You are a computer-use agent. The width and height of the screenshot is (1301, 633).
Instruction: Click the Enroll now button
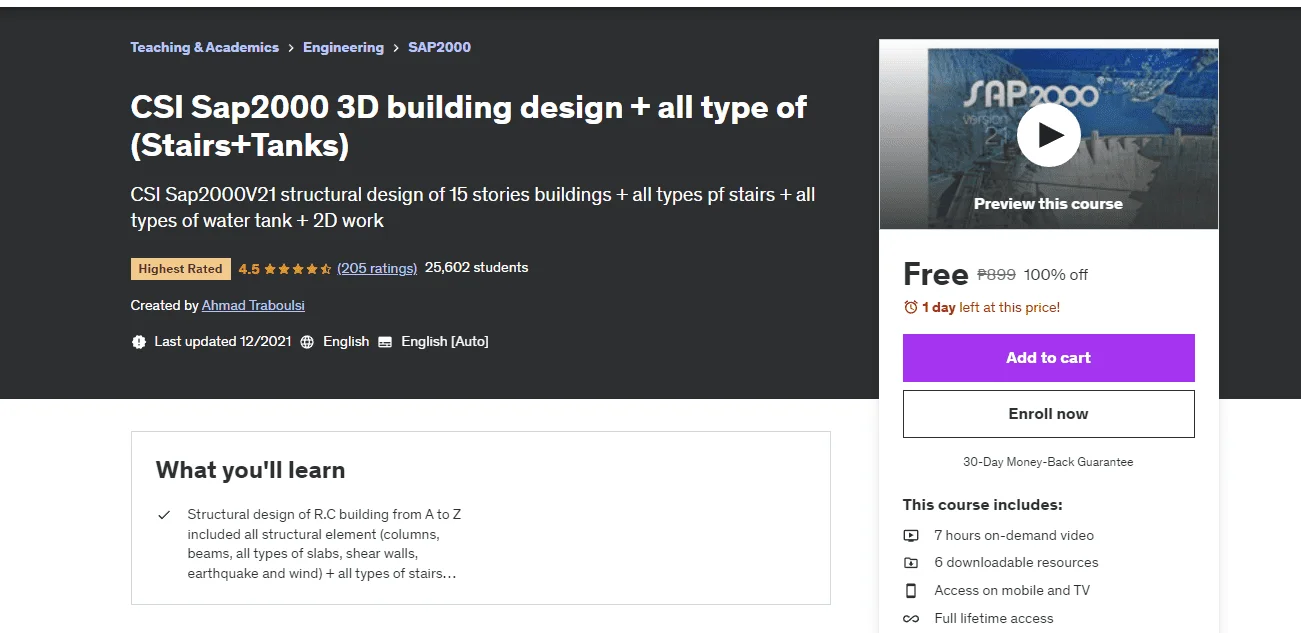(x=1048, y=414)
